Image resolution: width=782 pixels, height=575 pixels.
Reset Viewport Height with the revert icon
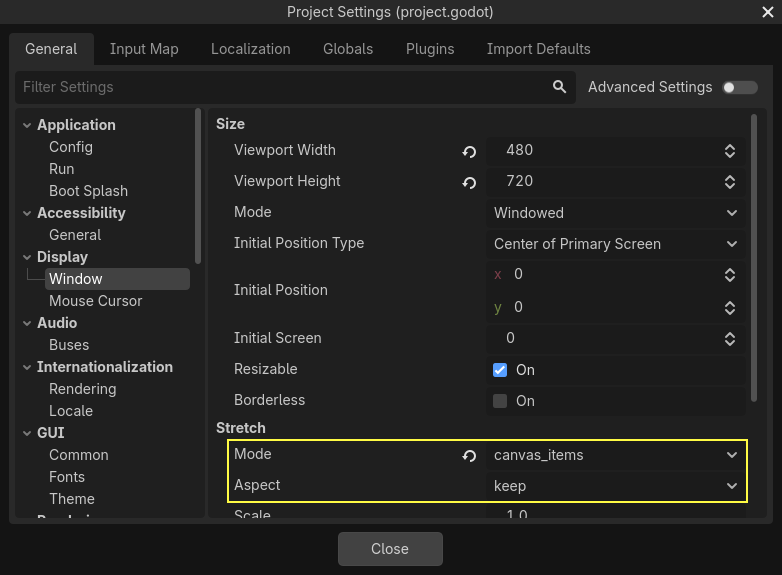pyautogui.click(x=469, y=183)
